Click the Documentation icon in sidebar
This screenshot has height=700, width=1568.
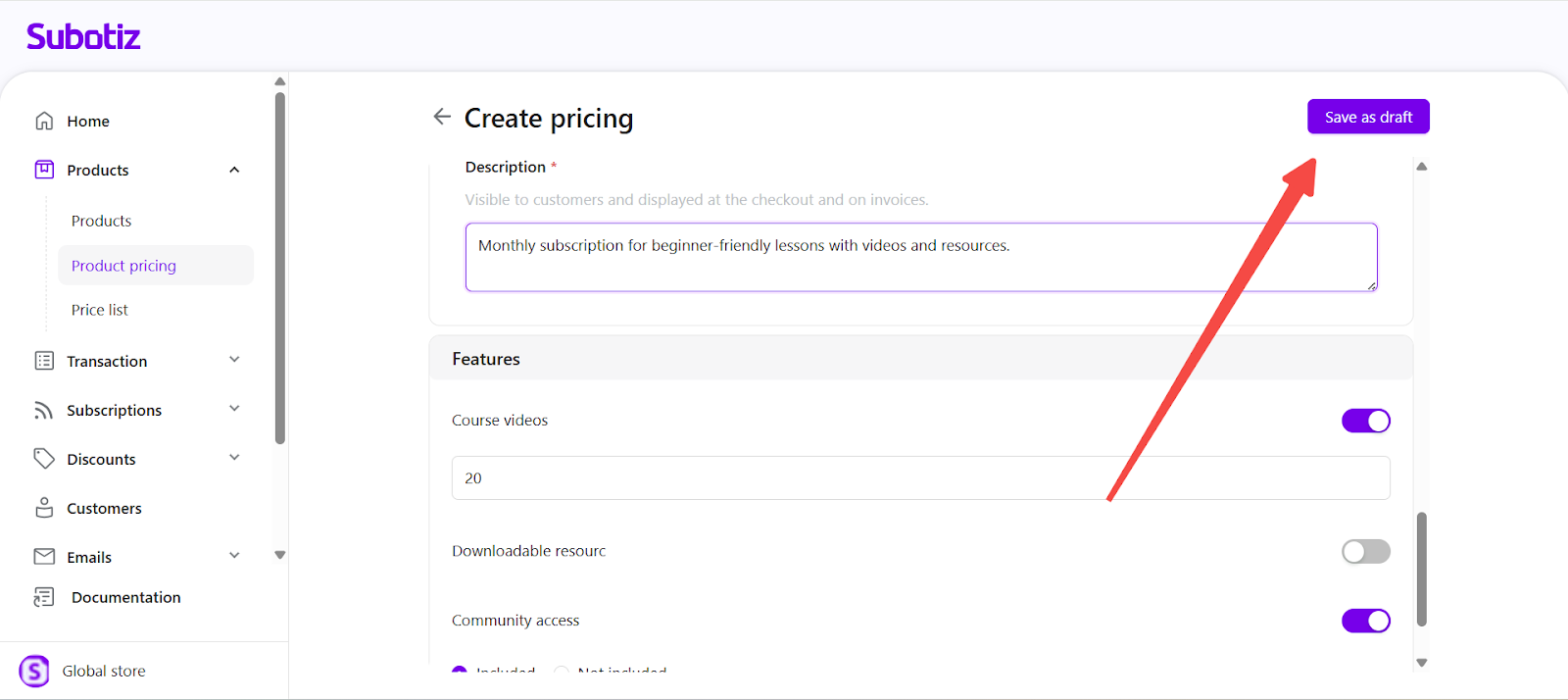tap(44, 597)
